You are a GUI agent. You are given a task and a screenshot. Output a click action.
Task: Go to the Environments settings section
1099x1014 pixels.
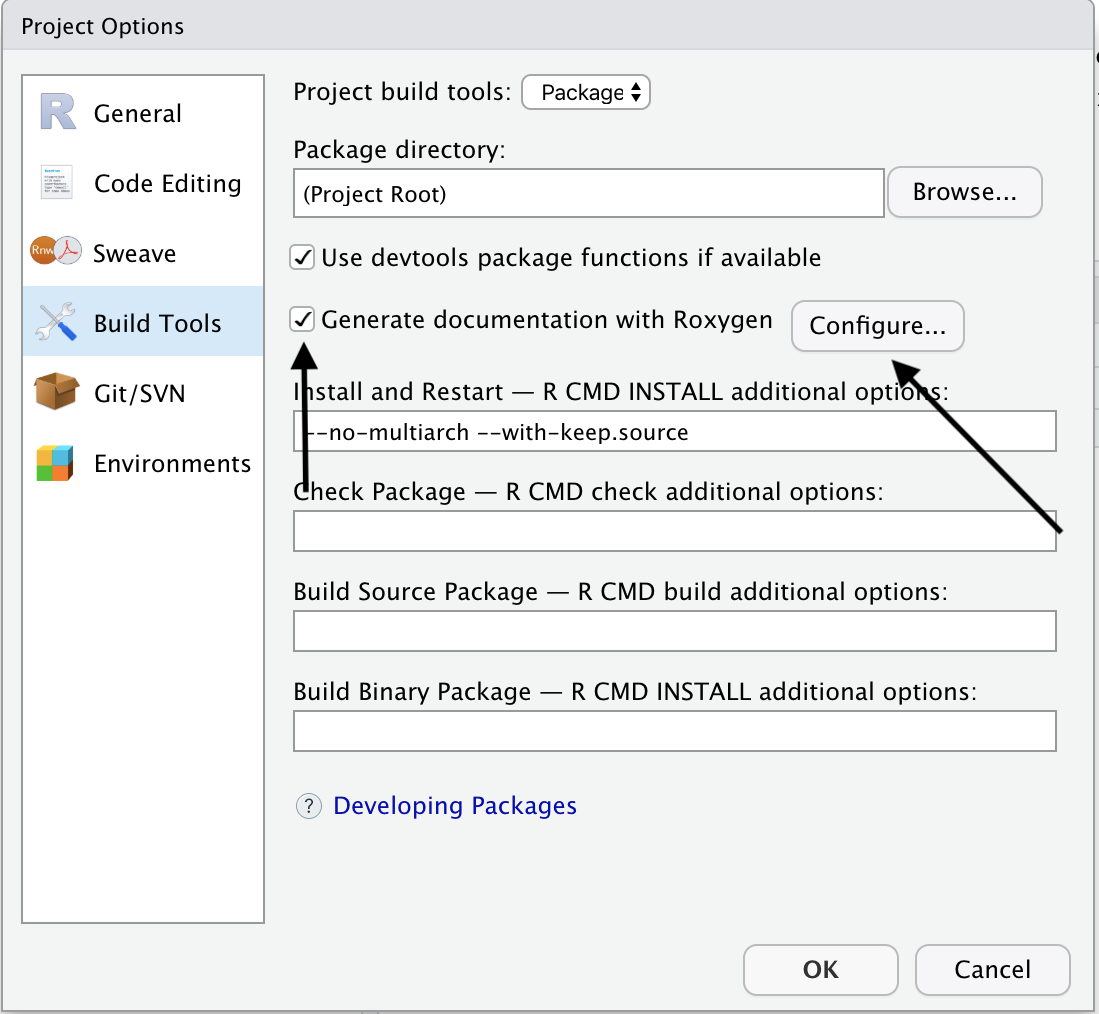tap(172, 464)
